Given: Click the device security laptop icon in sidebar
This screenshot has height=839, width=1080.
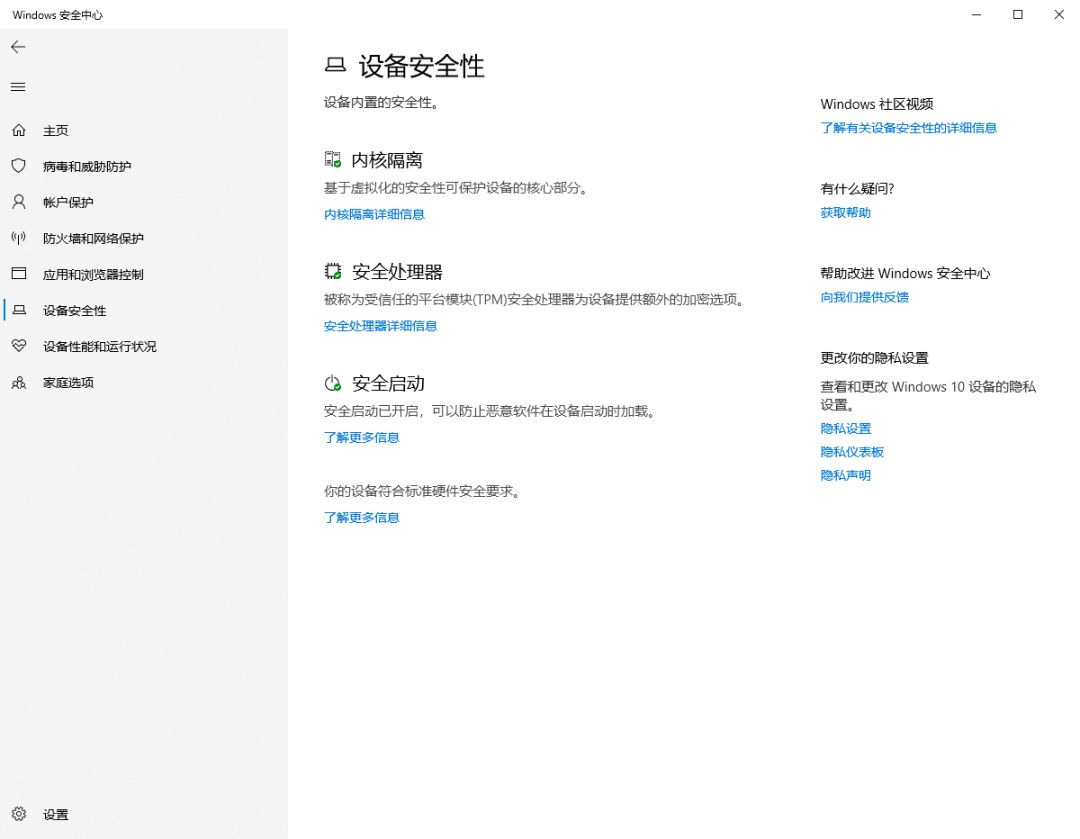Looking at the screenshot, I should [19, 310].
